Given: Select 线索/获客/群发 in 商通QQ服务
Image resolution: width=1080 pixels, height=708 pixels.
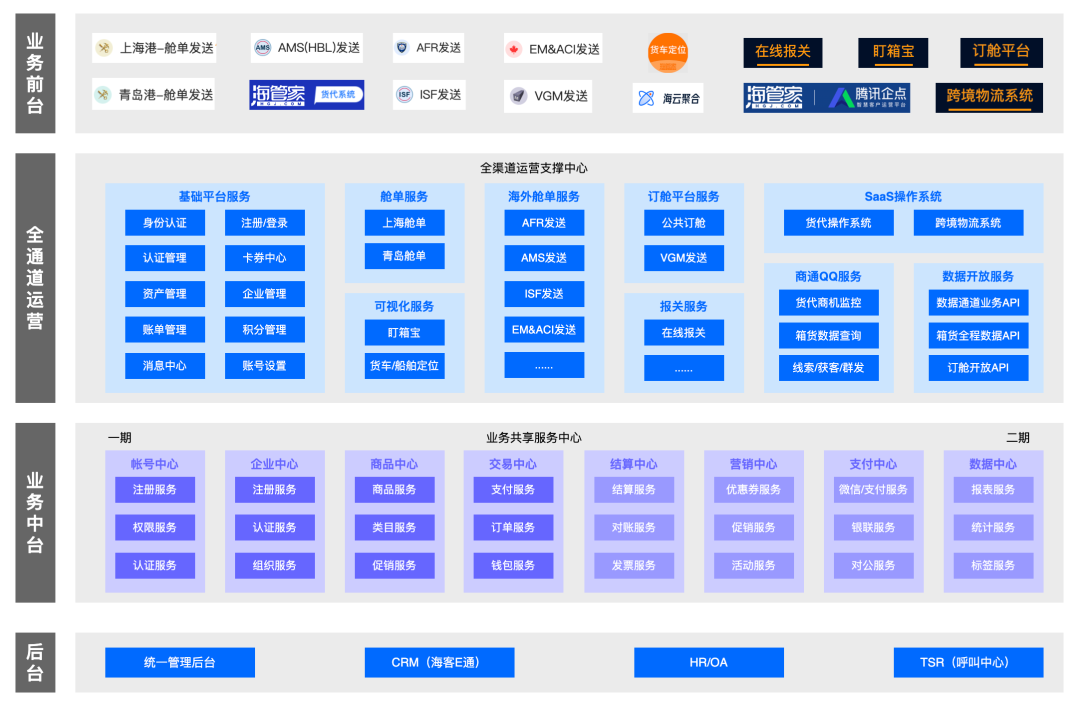Looking at the screenshot, I should tap(829, 368).
